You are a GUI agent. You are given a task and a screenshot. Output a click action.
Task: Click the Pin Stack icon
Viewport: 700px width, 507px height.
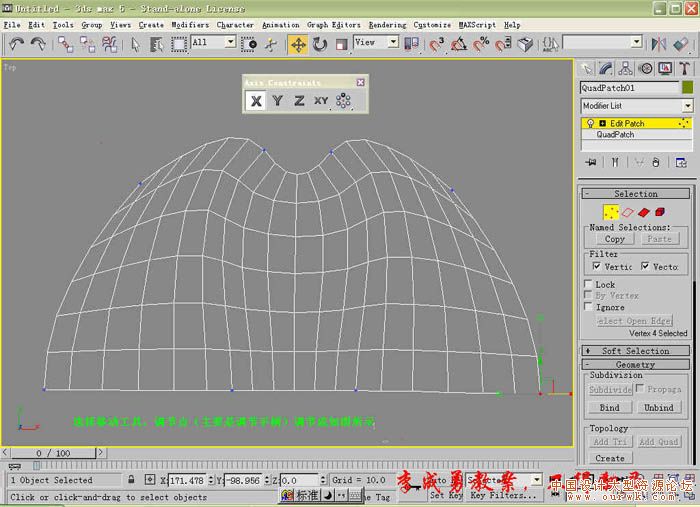click(x=591, y=162)
